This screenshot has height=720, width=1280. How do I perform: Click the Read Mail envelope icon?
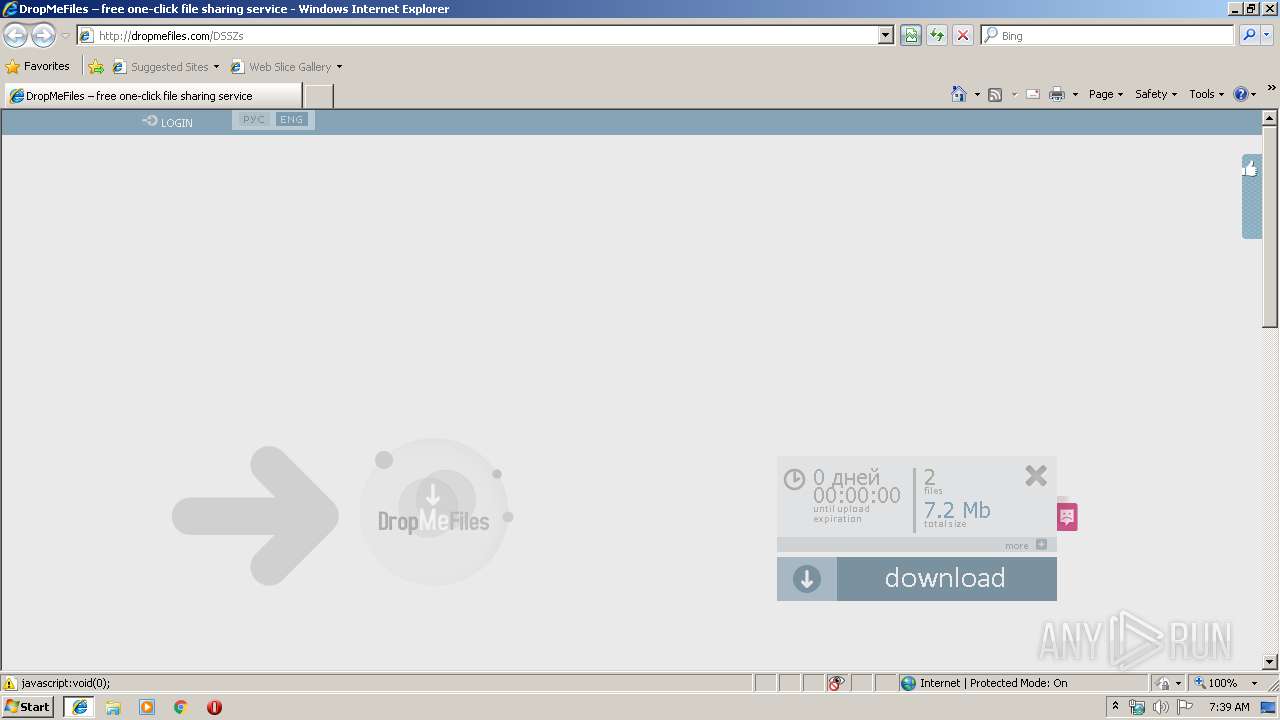[x=1033, y=94]
